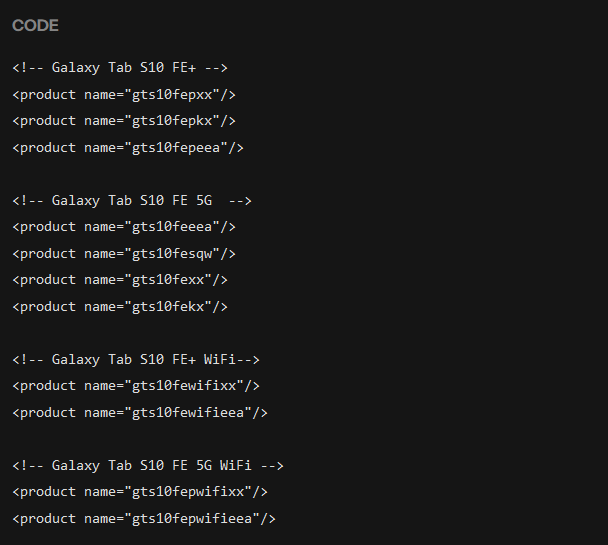Click the Galaxy Tab S10 FE+ comment line
608x545 pixels.
120,68
